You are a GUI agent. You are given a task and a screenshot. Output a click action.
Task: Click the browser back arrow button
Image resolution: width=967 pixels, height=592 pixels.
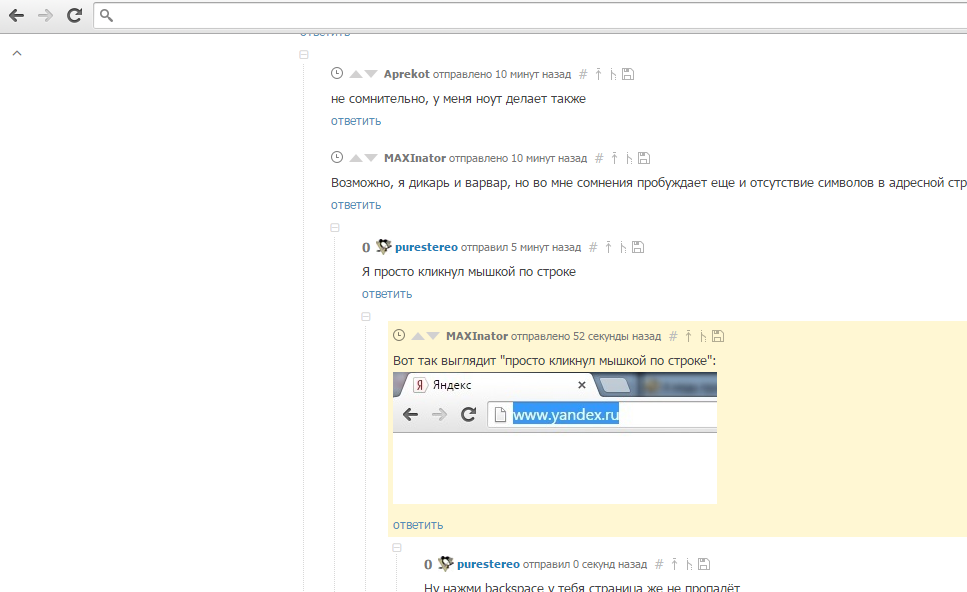click(16, 15)
